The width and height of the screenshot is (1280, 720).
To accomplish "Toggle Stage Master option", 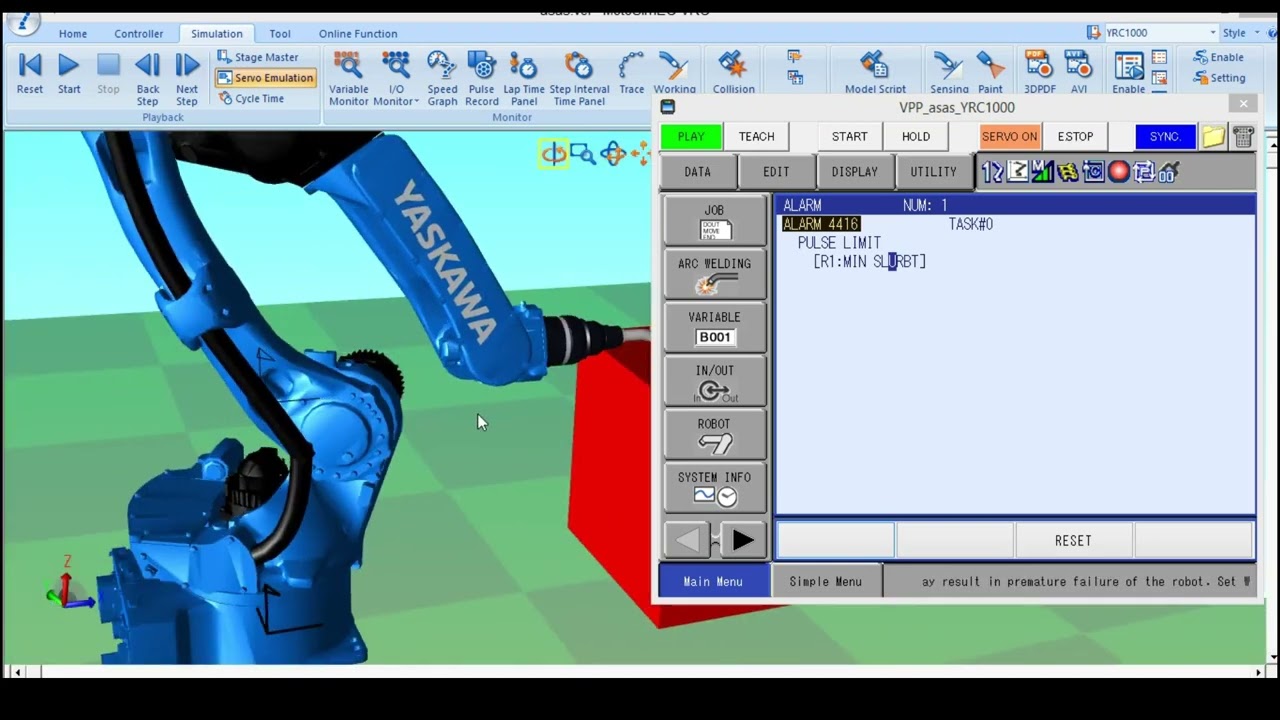I will tap(257, 57).
